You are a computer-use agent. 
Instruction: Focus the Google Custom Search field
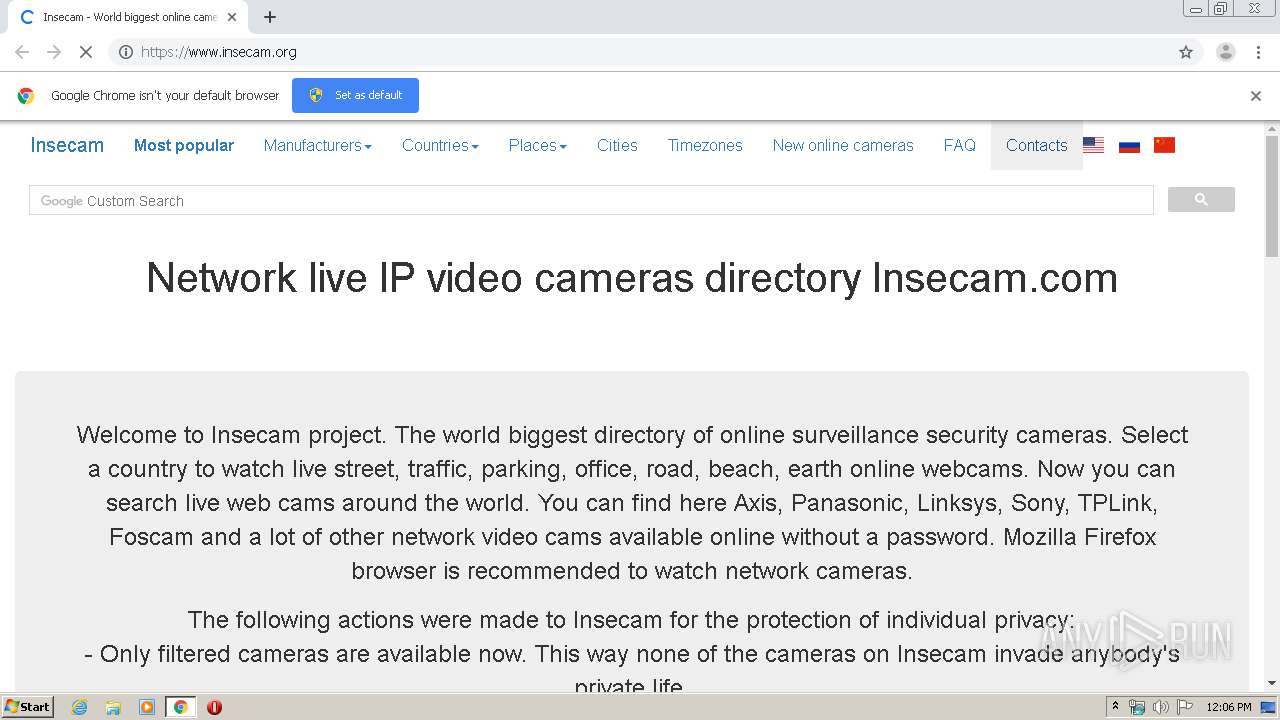pyautogui.click(x=591, y=200)
